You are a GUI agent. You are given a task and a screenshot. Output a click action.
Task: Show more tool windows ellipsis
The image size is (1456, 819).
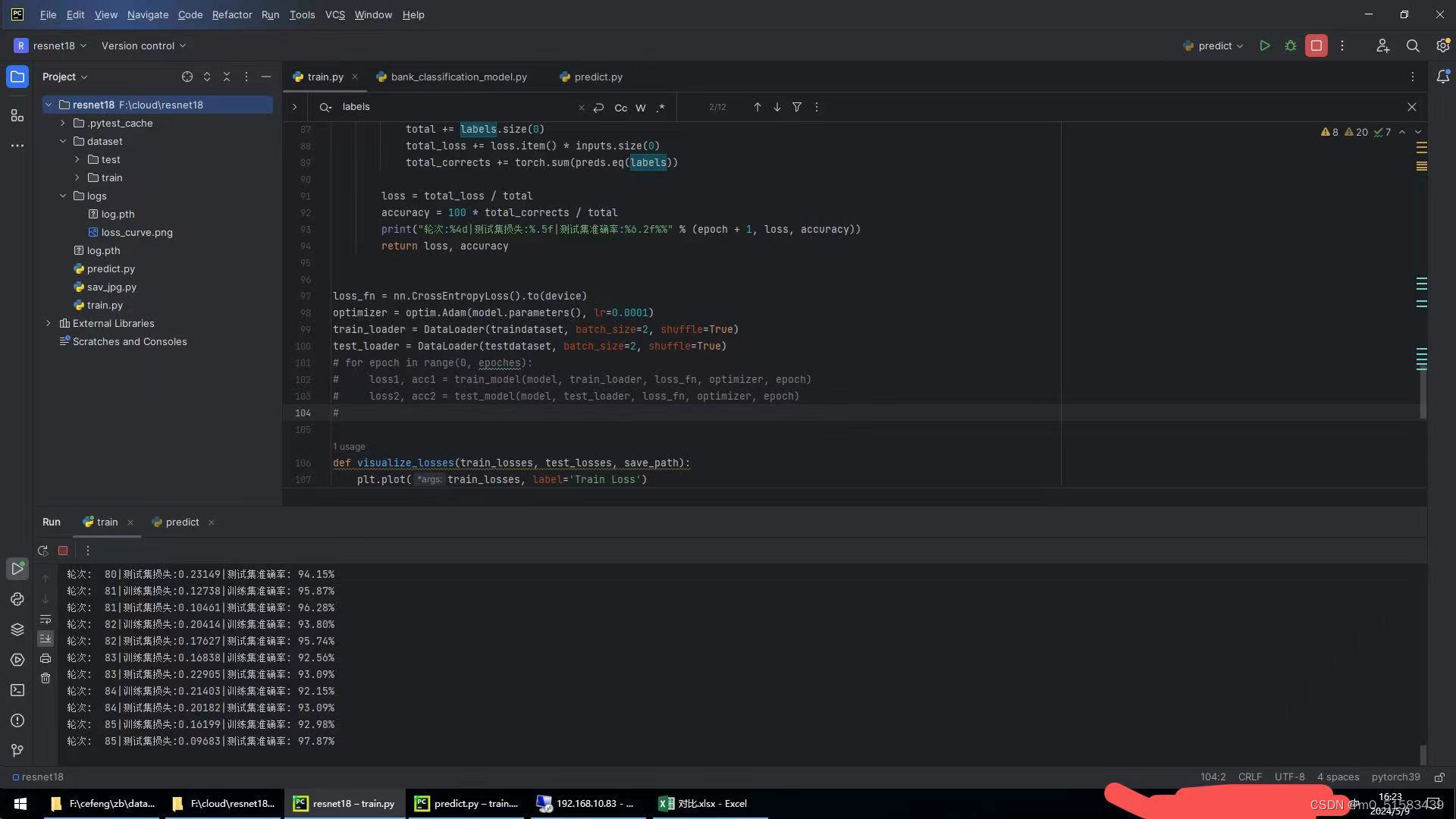pyautogui.click(x=17, y=146)
